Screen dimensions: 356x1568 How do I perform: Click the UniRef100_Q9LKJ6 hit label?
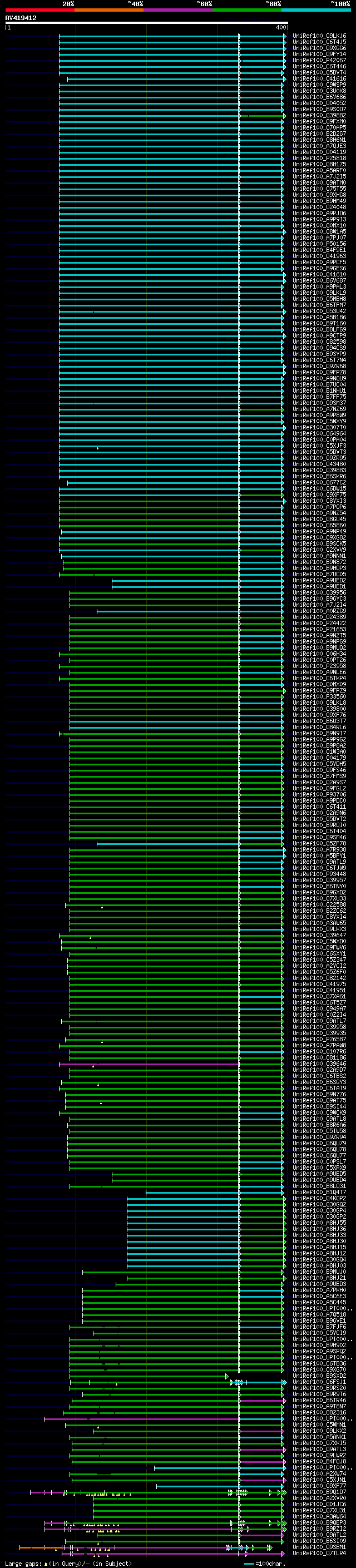point(319,36)
